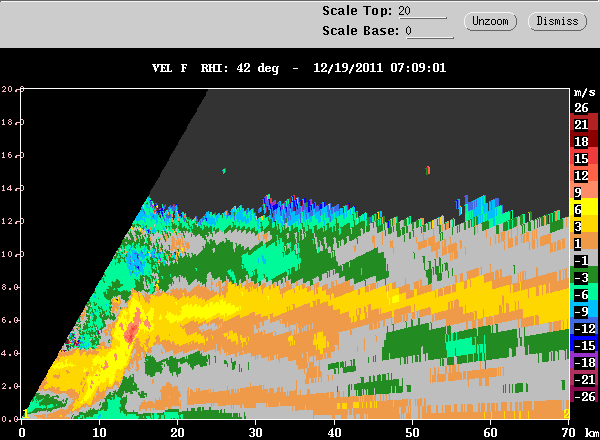Click the 26 m/s color legend swatch
600x440 pixels.
click(584, 108)
